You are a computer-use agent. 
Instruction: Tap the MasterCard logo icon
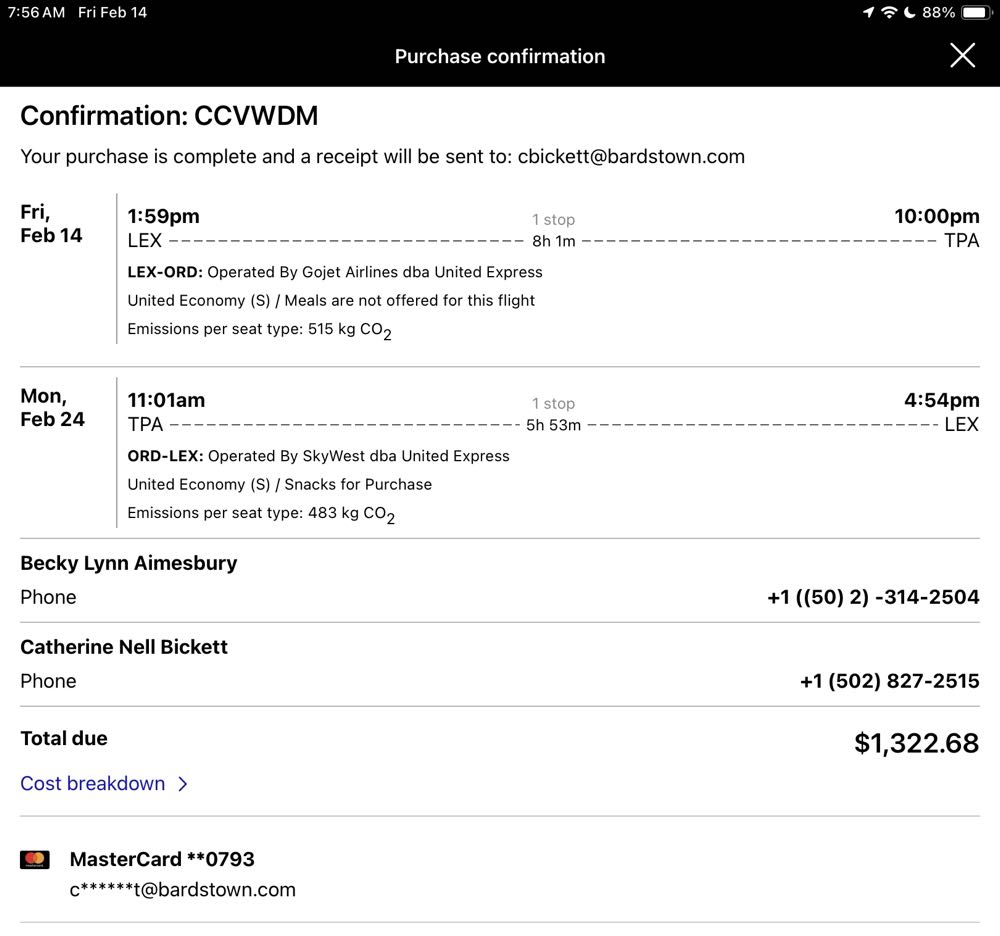point(35,860)
